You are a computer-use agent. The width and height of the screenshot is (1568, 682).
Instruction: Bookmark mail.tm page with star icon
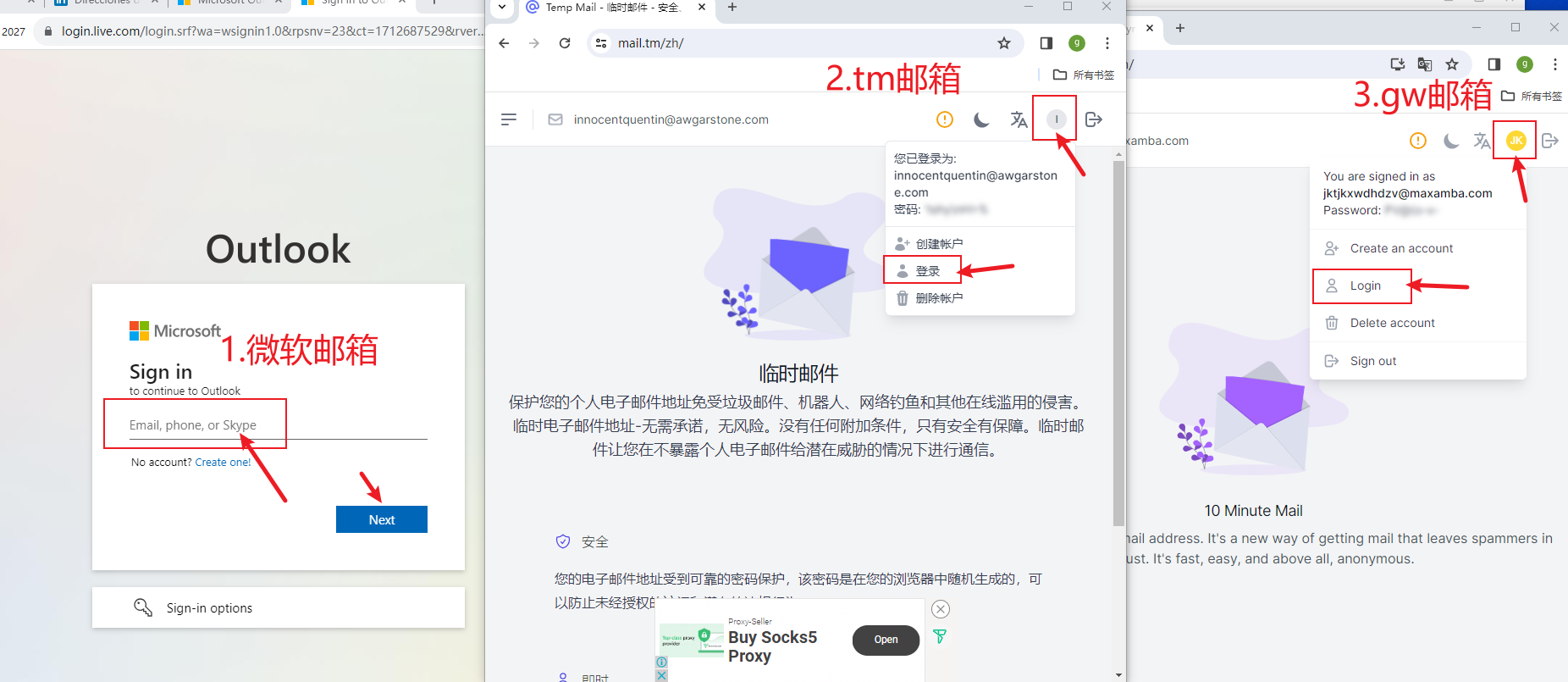click(1004, 43)
